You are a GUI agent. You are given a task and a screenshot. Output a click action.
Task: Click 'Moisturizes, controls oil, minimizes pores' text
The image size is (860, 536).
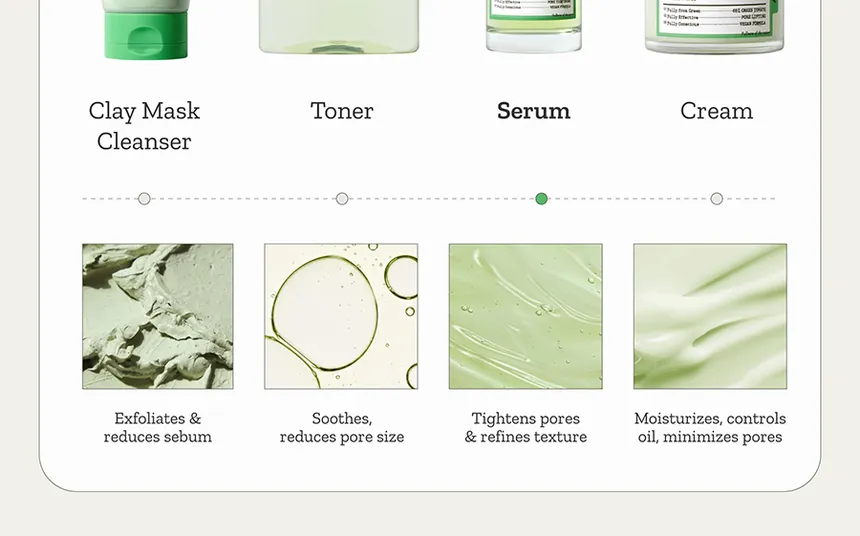(710, 427)
